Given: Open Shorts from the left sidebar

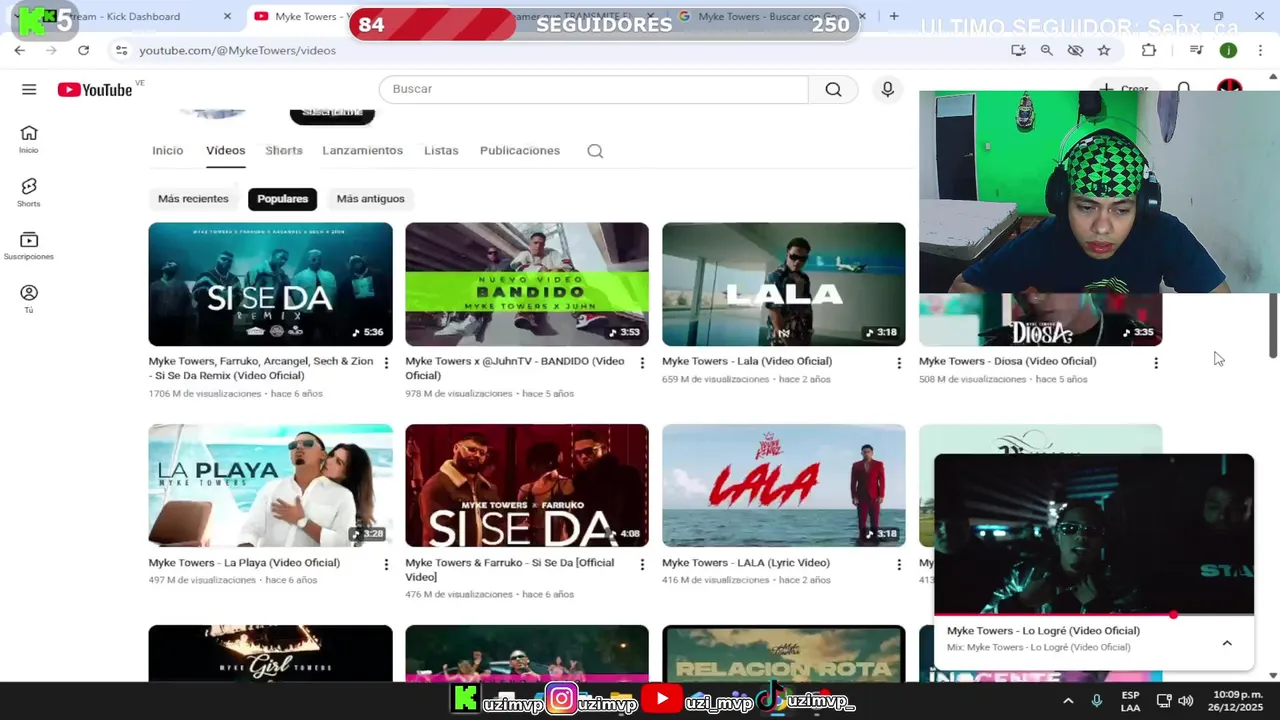Looking at the screenshot, I should (x=29, y=192).
